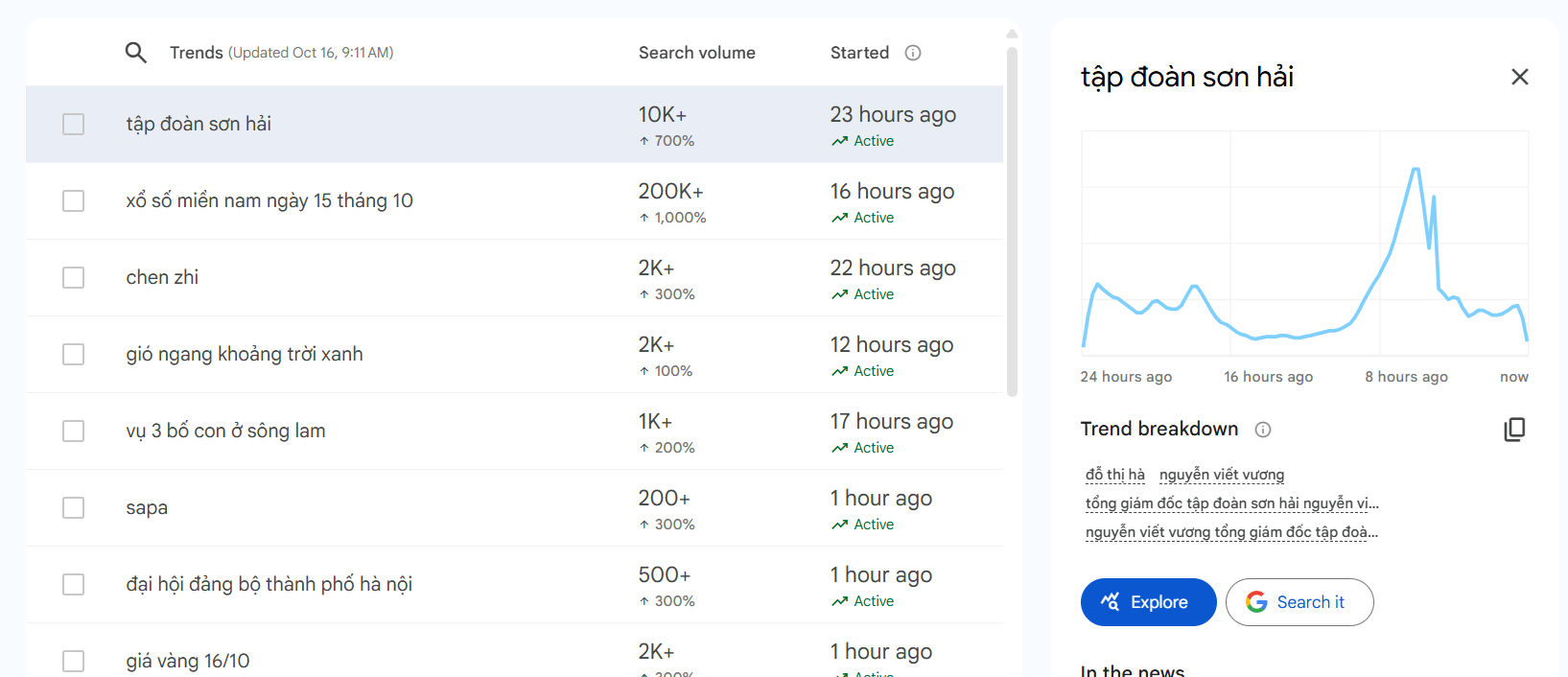Click the trends list vertical scrollbar
The image size is (1568, 677).
pos(1012,221)
